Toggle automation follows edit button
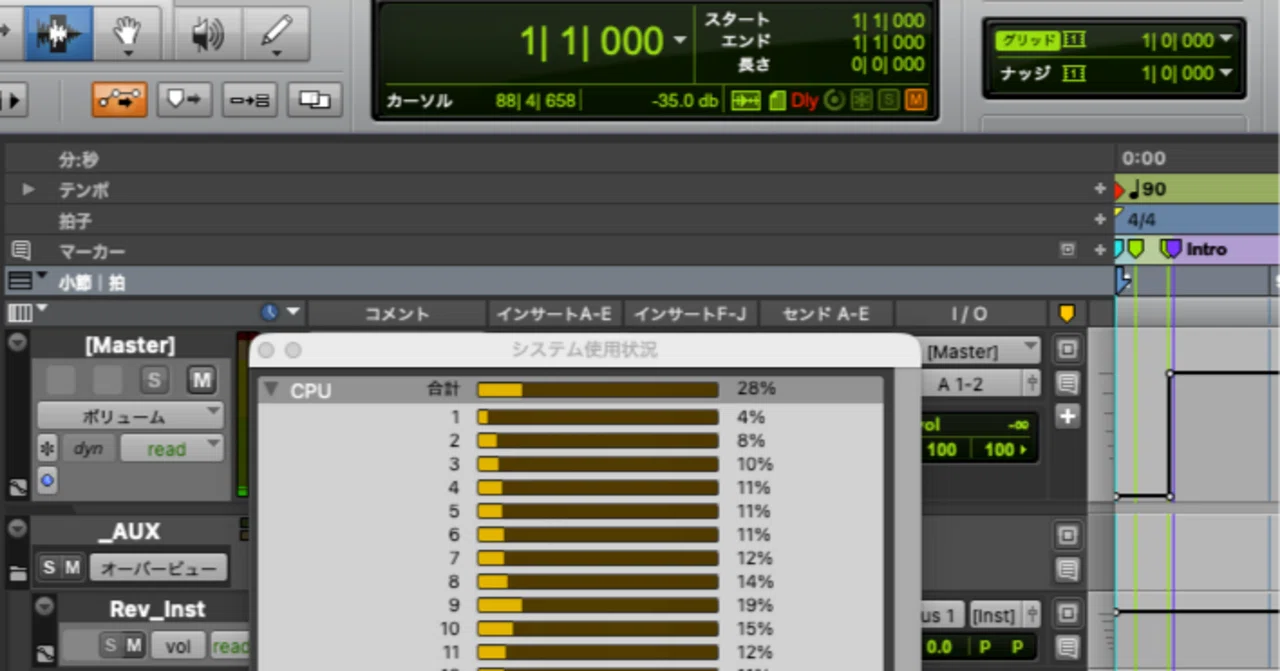This screenshot has height=671, width=1280. [120, 99]
